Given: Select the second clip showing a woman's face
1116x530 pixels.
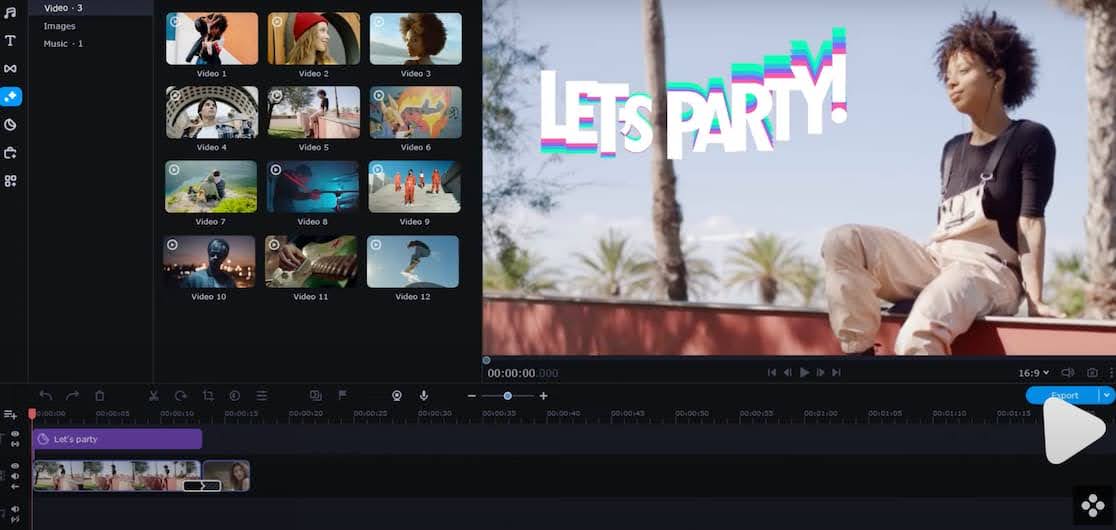Looking at the screenshot, I should 226,475.
